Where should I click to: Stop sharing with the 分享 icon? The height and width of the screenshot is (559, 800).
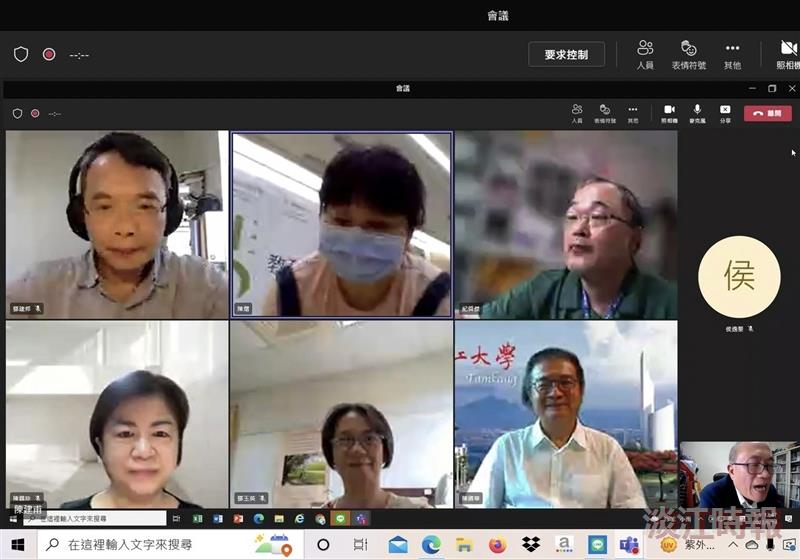click(725, 113)
